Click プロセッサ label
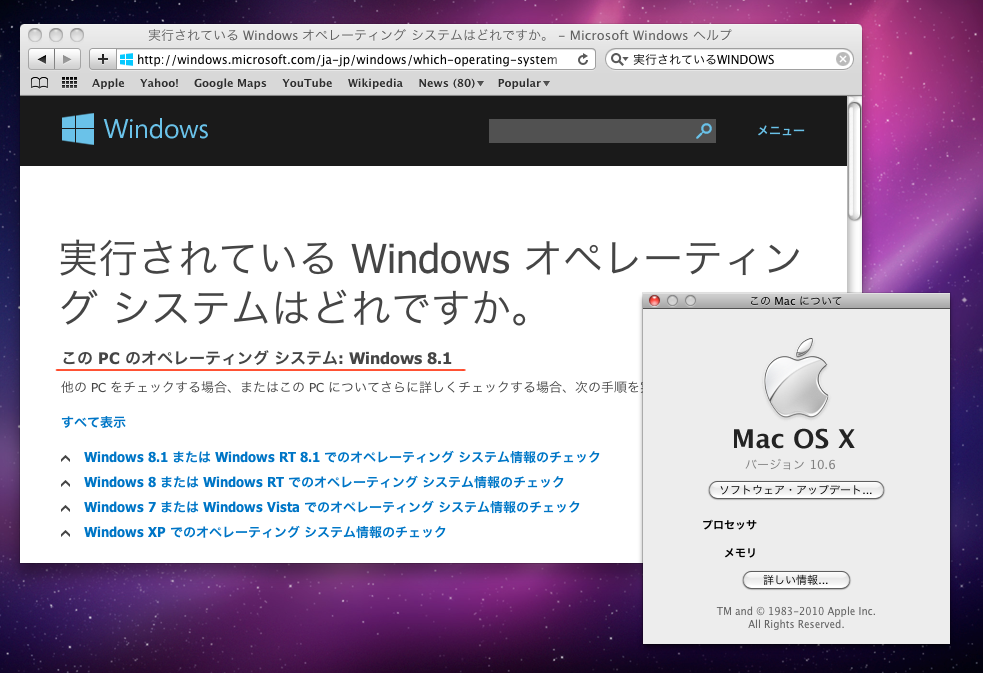This screenshot has height=673, width=983. [x=729, y=524]
